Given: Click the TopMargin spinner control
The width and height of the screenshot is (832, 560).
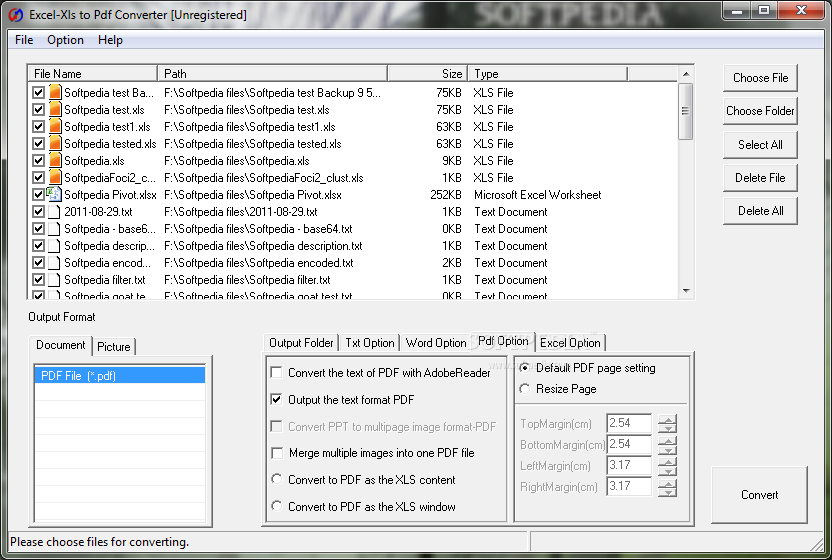Looking at the screenshot, I should [668, 424].
